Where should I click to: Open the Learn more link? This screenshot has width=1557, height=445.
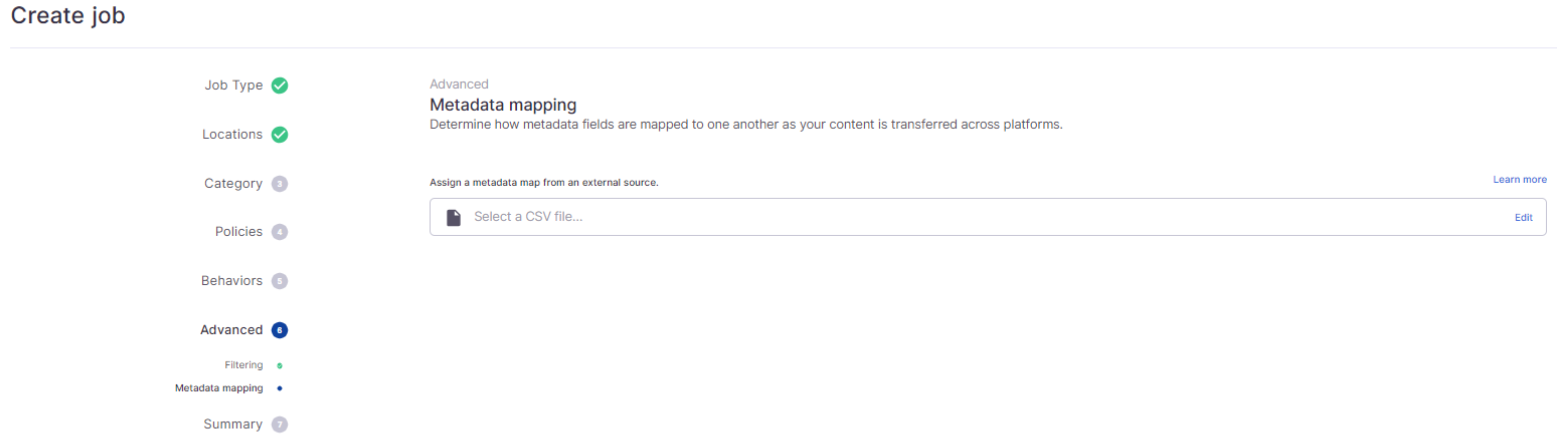coord(1520,180)
